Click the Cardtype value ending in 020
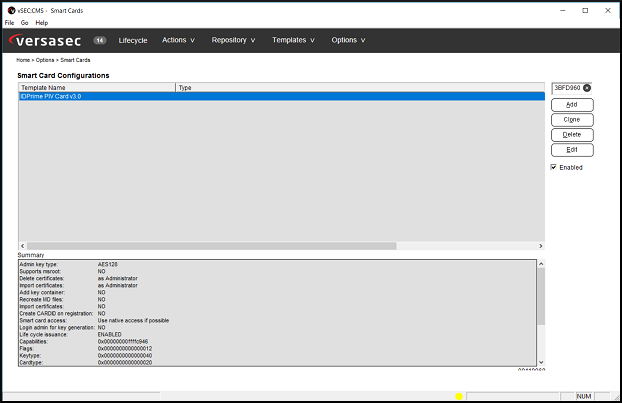Screen dimensions: 622x403 [x=125, y=363]
